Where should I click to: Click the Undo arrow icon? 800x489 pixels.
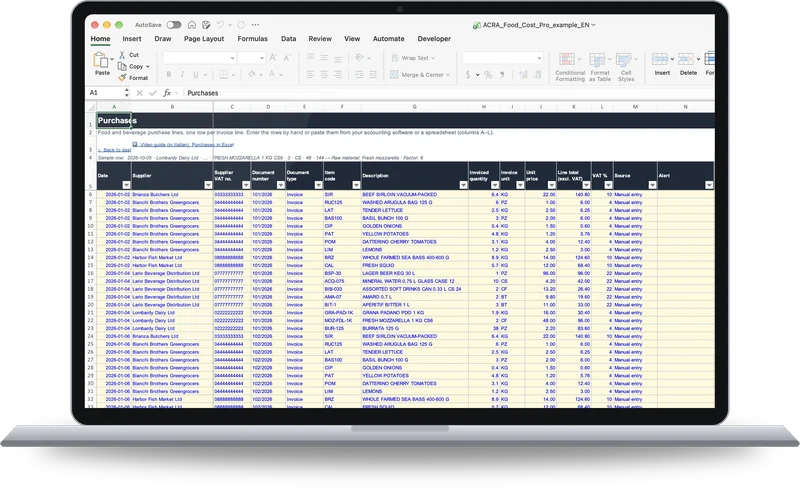click(220, 25)
